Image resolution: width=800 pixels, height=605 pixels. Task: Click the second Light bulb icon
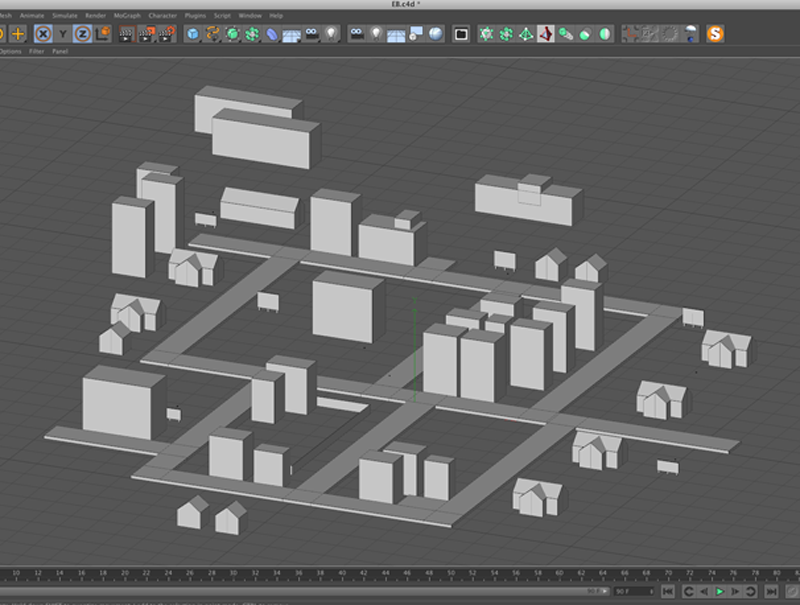click(x=377, y=34)
